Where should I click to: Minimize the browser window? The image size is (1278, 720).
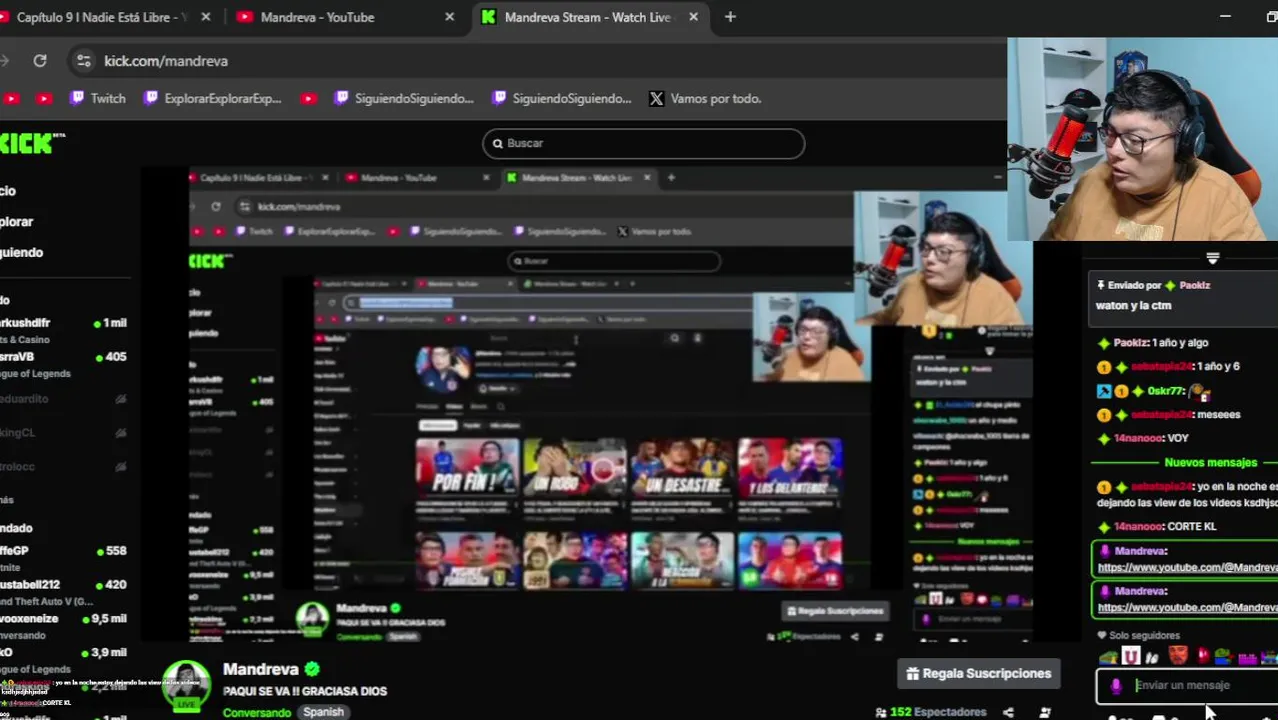point(1226,17)
